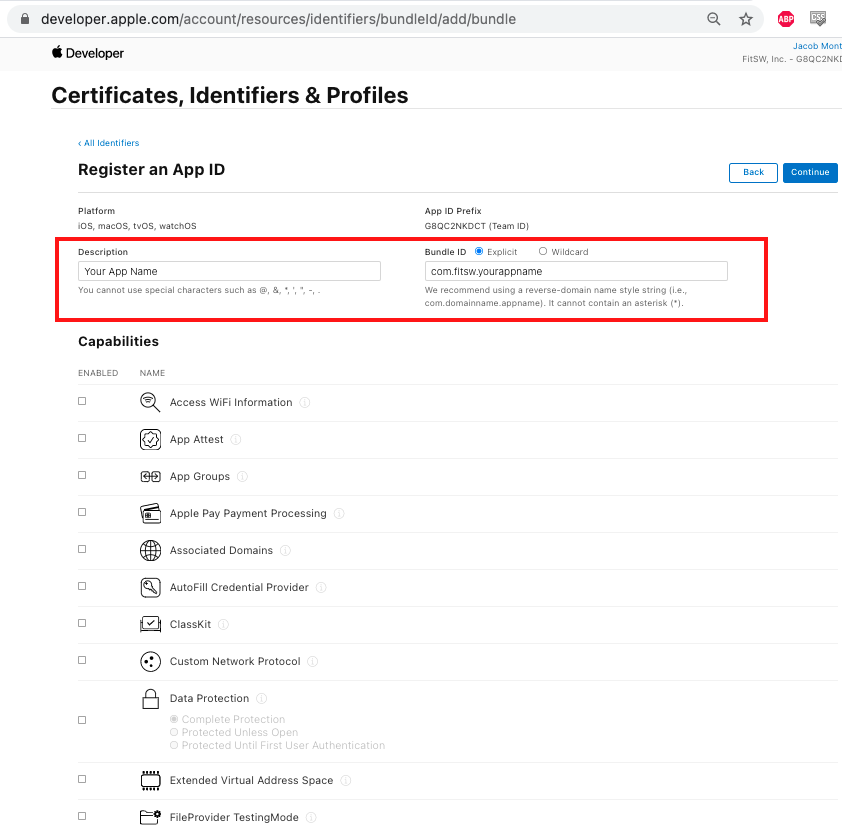842x836 pixels.
Task: Open info for ClassKit
Action: [x=223, y=624]
